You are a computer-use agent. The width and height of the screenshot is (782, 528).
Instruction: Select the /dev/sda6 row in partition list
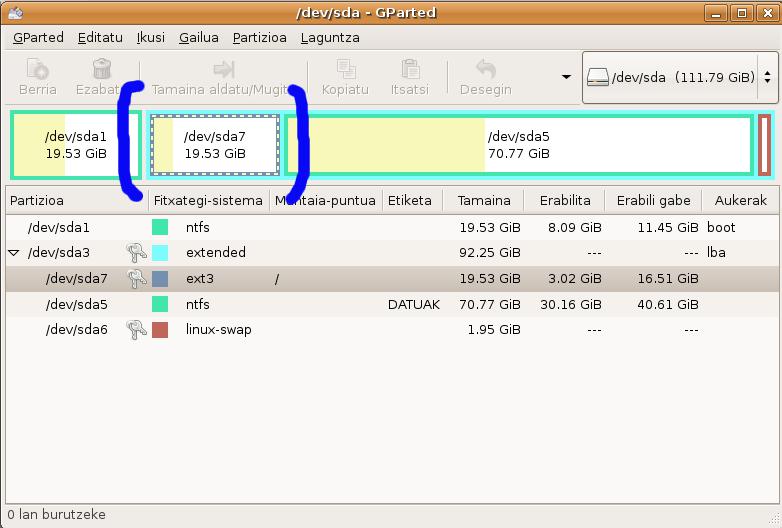click(x=392, y=330)
